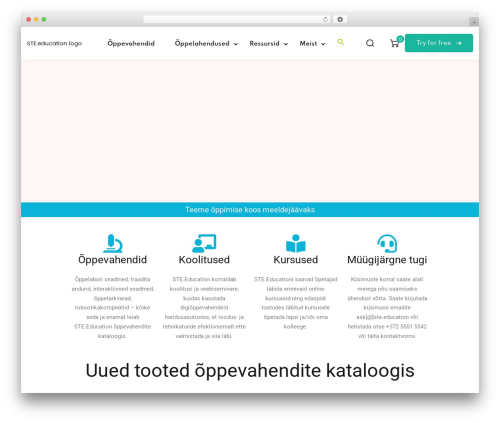Screen dimensions: 500x423
Task: Click the small green search icon
Action: coord(340,42)
